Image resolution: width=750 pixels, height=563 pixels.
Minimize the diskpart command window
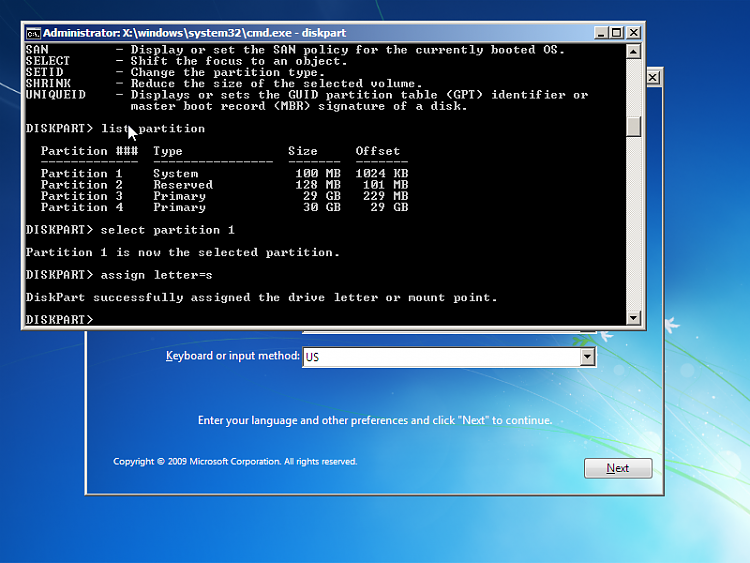pos(601,33)
